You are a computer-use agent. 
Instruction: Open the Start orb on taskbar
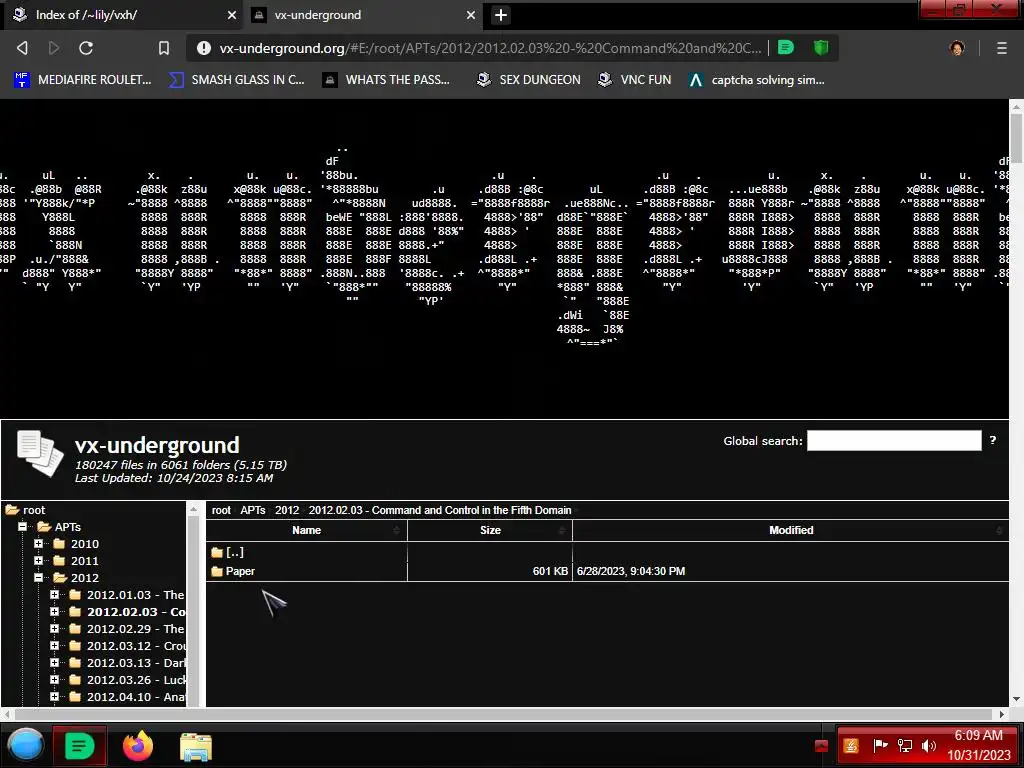25,746
